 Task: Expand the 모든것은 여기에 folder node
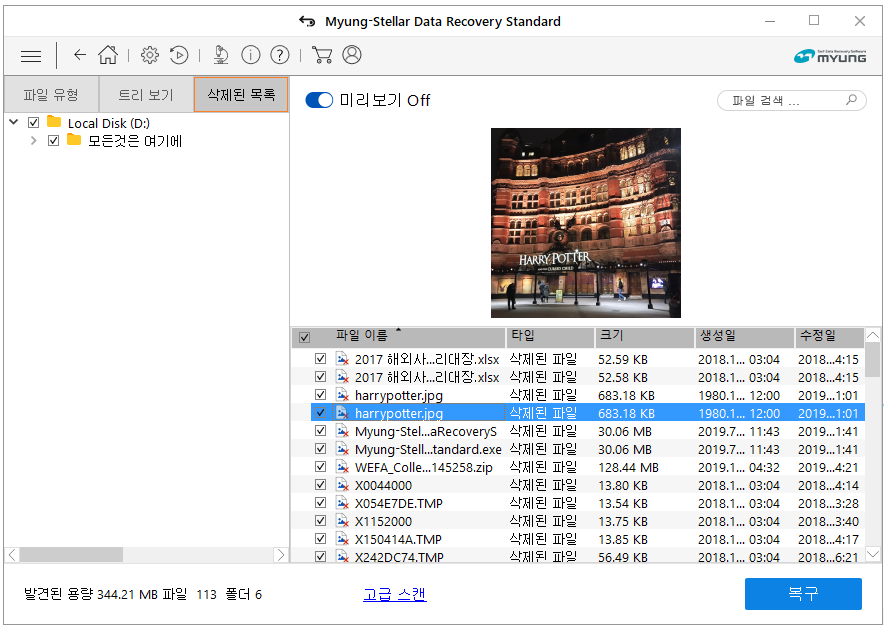pyautogui.click(x=33, y=140)
